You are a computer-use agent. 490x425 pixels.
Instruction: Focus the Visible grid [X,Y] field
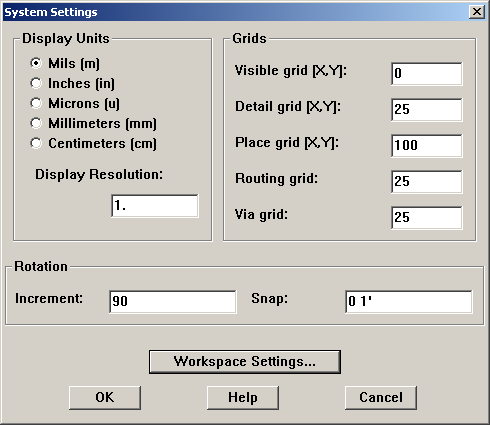tap(427, 74)
